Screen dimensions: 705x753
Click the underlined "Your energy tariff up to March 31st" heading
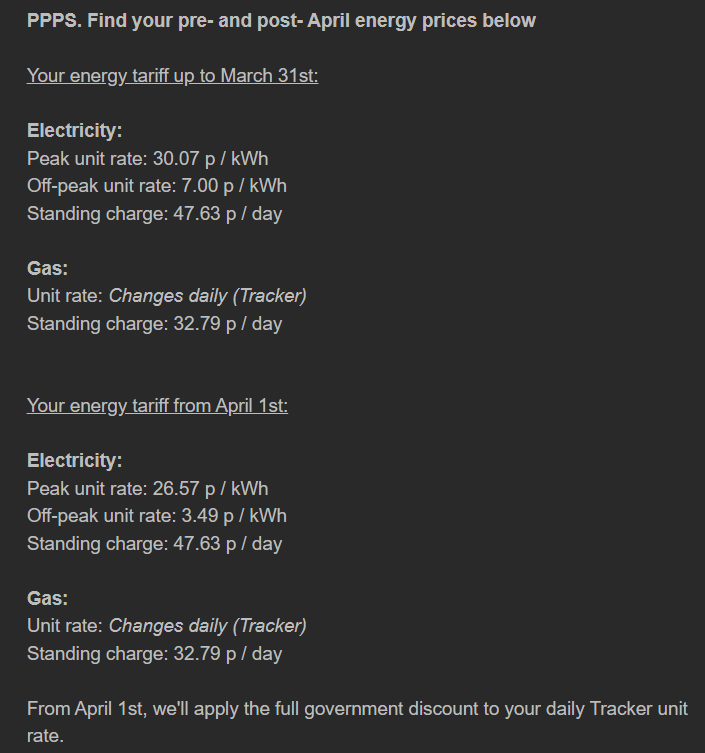coord(172,76)
